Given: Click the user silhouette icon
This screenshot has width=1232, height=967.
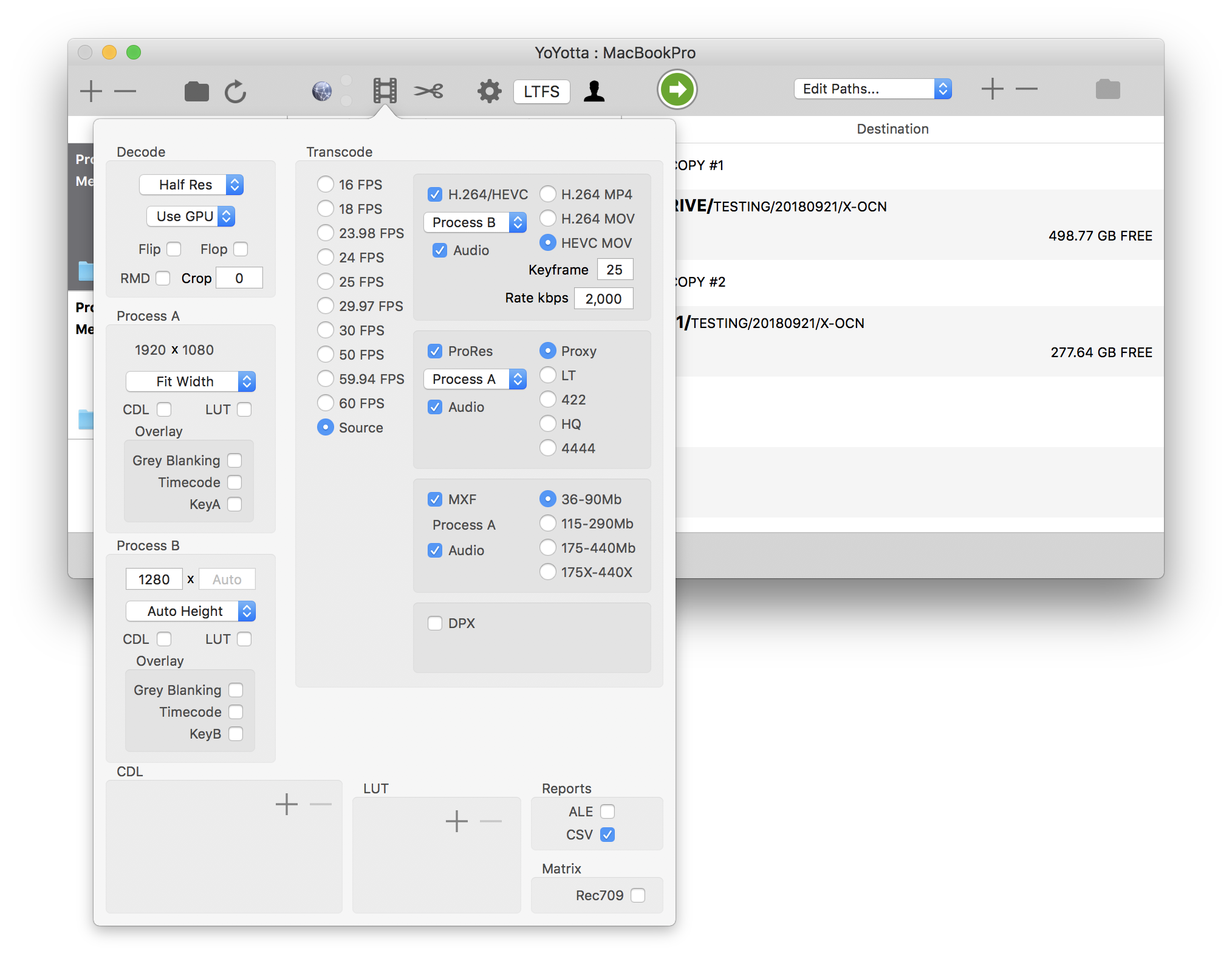Looking at the screenshot, I should 594,91.
